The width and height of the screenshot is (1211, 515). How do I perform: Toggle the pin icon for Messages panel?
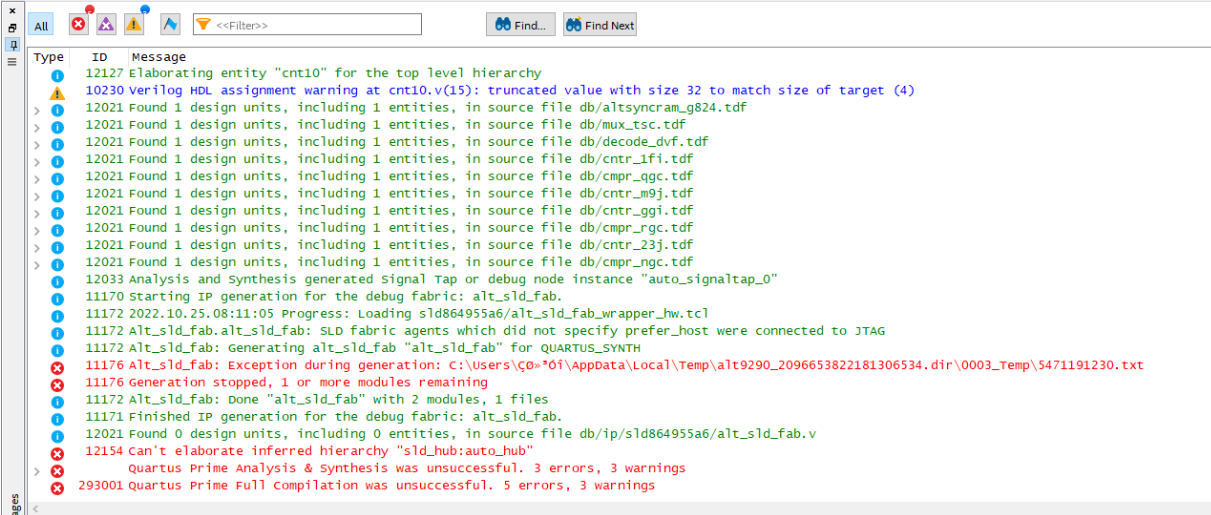[12, 45]
